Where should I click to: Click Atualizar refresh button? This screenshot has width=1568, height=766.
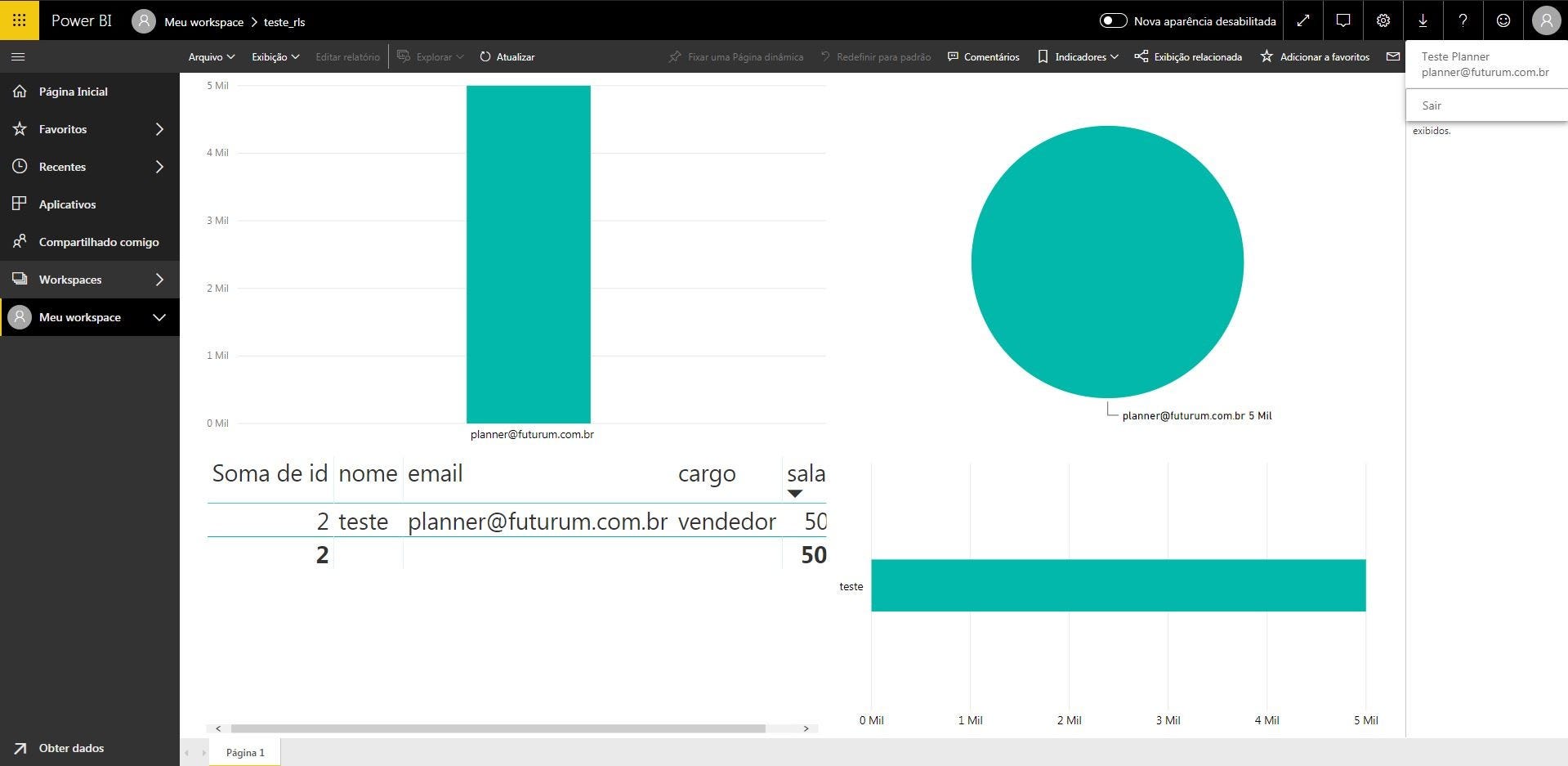click(x=507, y=56)
